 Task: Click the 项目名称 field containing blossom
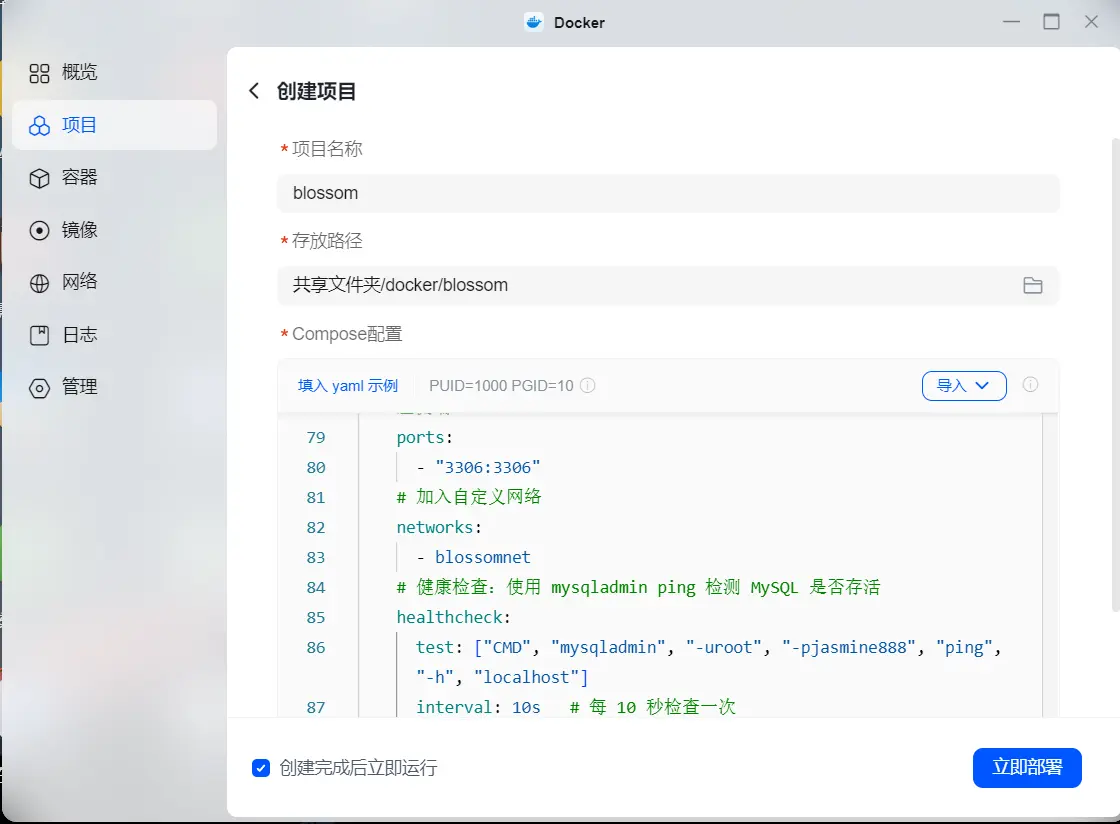[668, 194]
